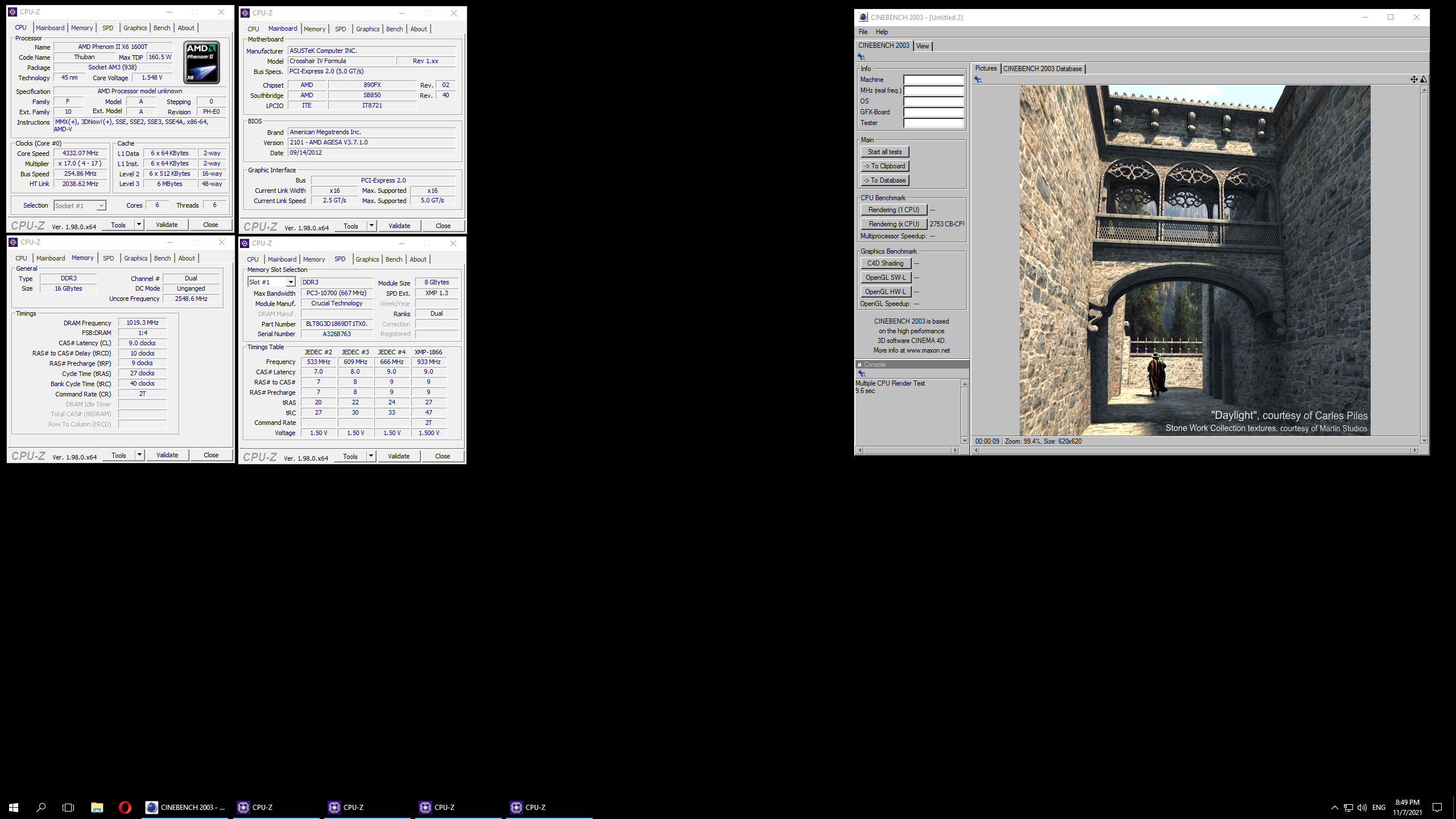Click the -> To Database button
The width and height of the screenshot is (1456, 819).
(884, 180)
